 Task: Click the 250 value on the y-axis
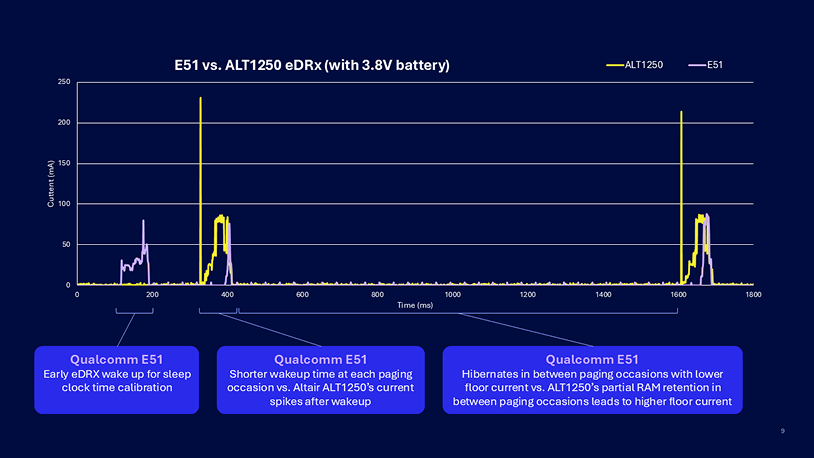(x=64, y=82)
